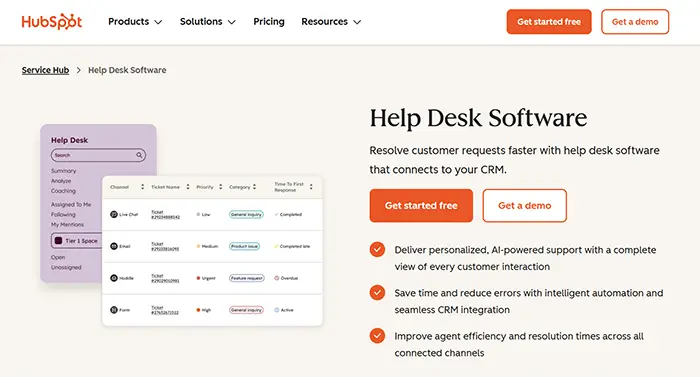
Task: Click the Help Desk Software breadcrumb text
Action: [127, 70]
